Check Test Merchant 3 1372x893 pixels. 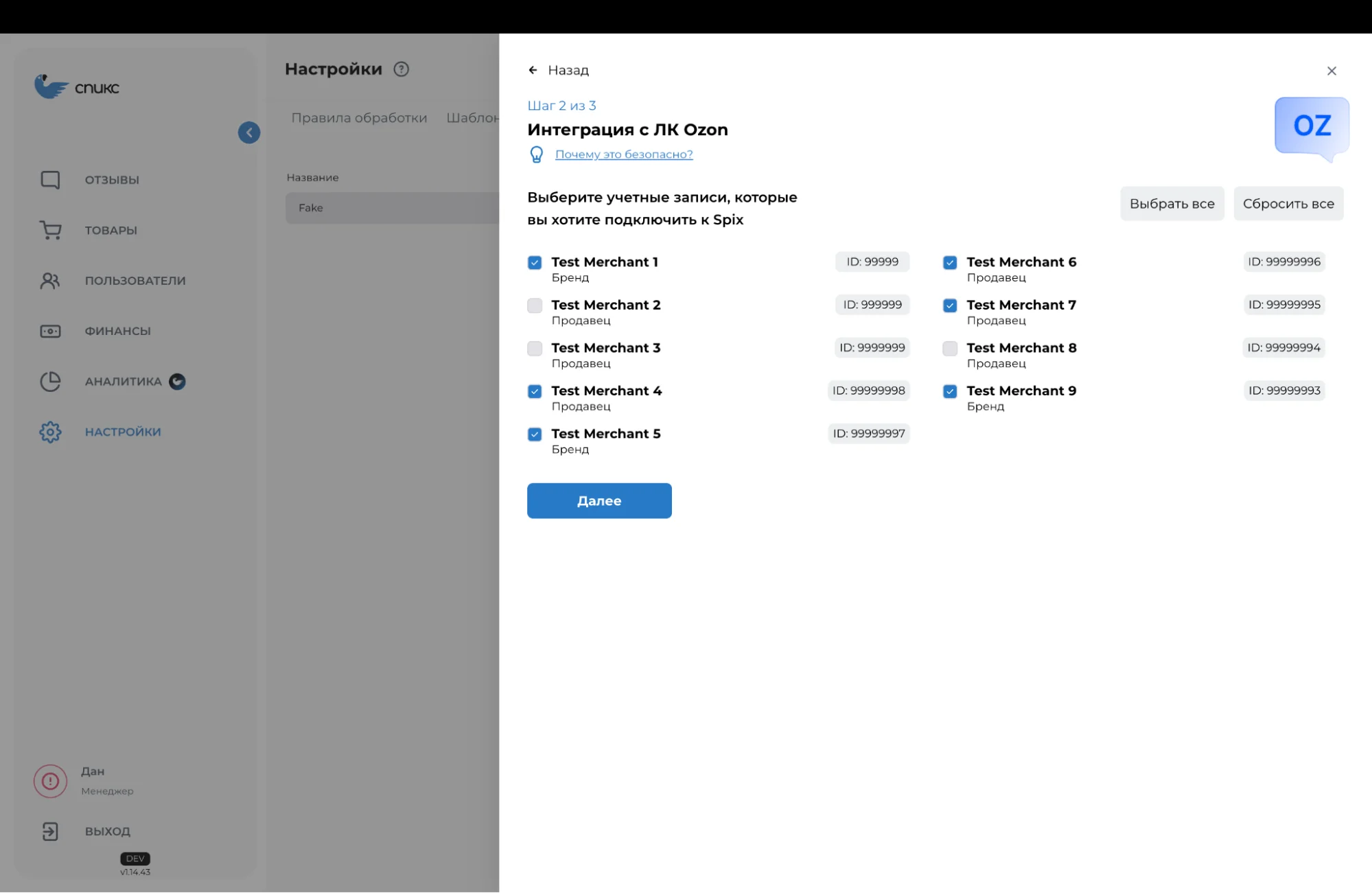pos(535,349)
